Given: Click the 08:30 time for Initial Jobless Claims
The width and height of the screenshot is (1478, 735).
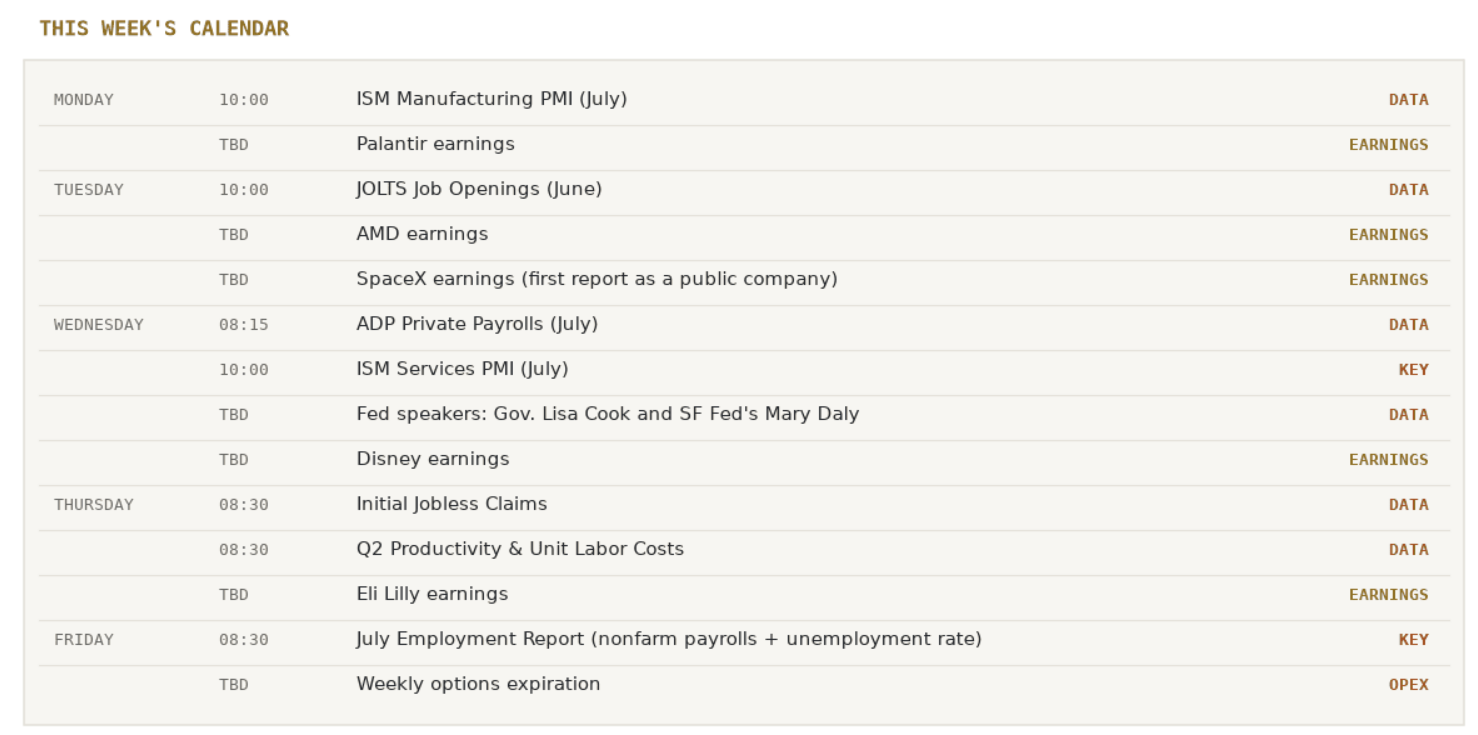Looking at the screenshot, I should coord(244,505).
